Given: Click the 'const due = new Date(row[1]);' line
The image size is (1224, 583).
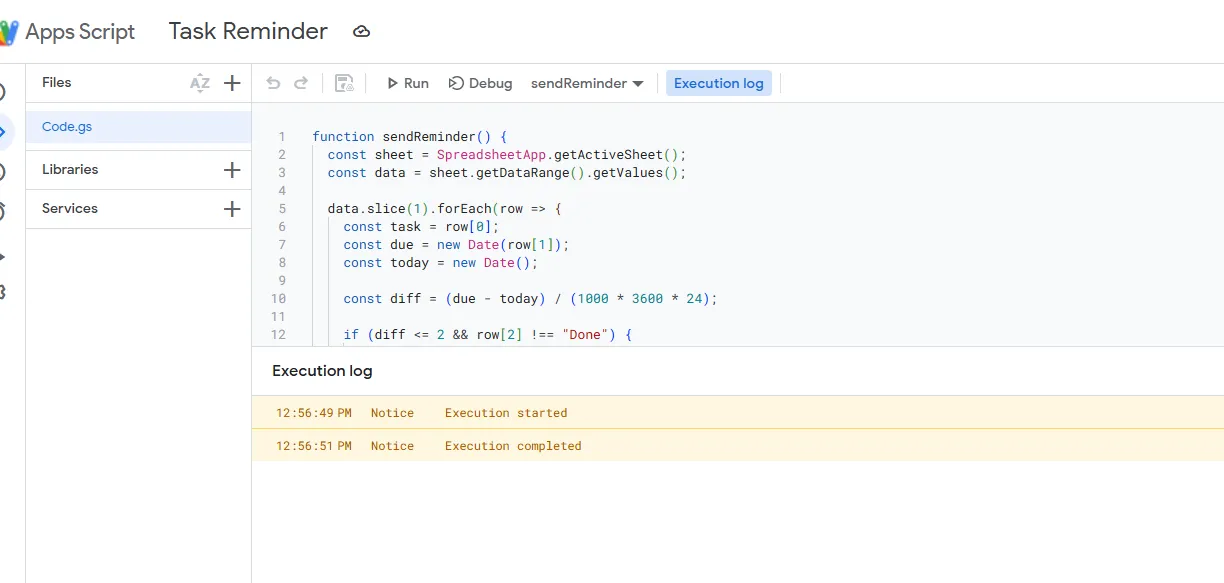Looking at the screenshot, I should (456, 244).
